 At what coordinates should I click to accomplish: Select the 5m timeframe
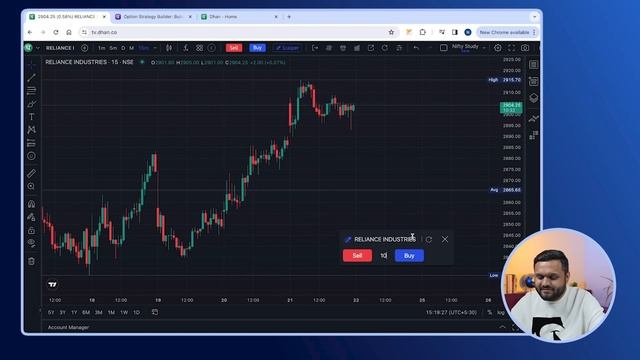(x=113, y=48)
